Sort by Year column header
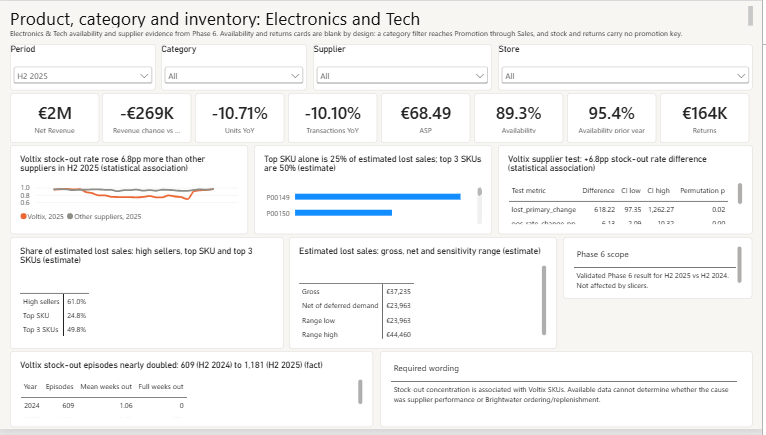This screenshot has width=766, height=435. click(x=30, y=387)
